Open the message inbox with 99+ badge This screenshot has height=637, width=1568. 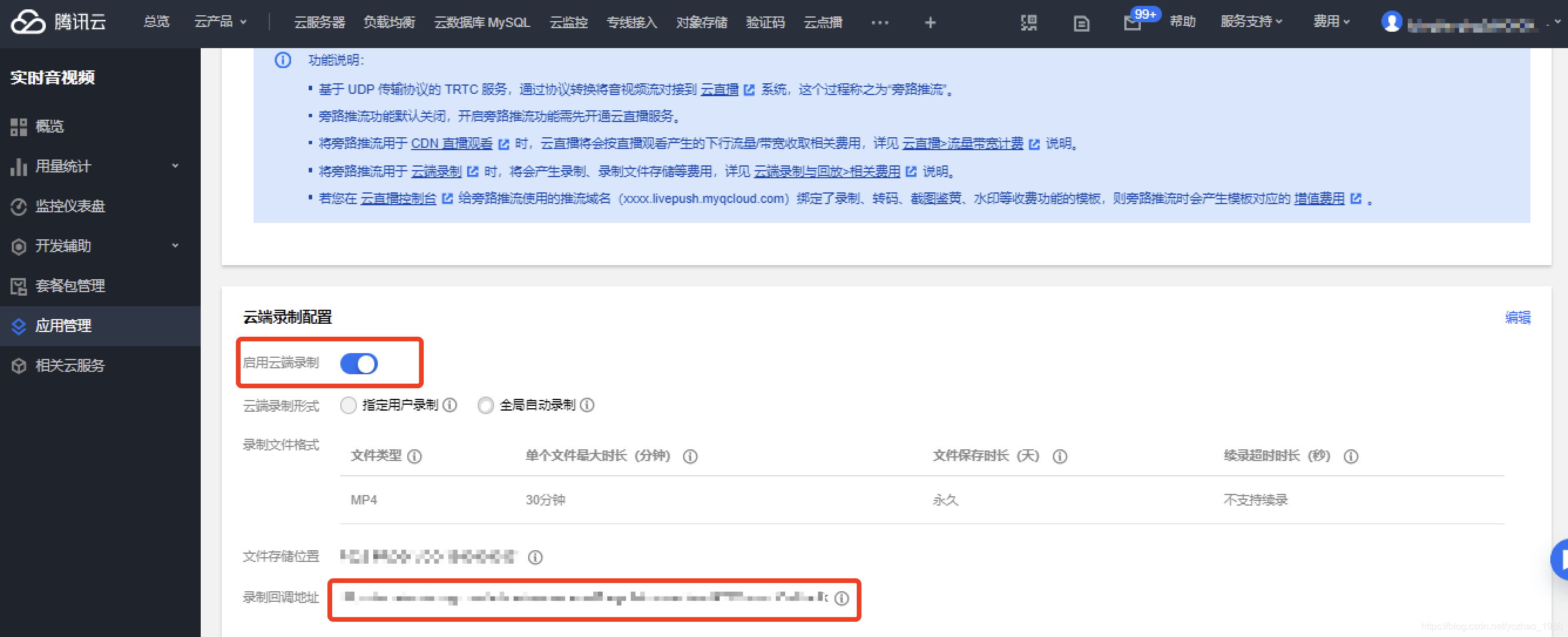click(1133, 23)
